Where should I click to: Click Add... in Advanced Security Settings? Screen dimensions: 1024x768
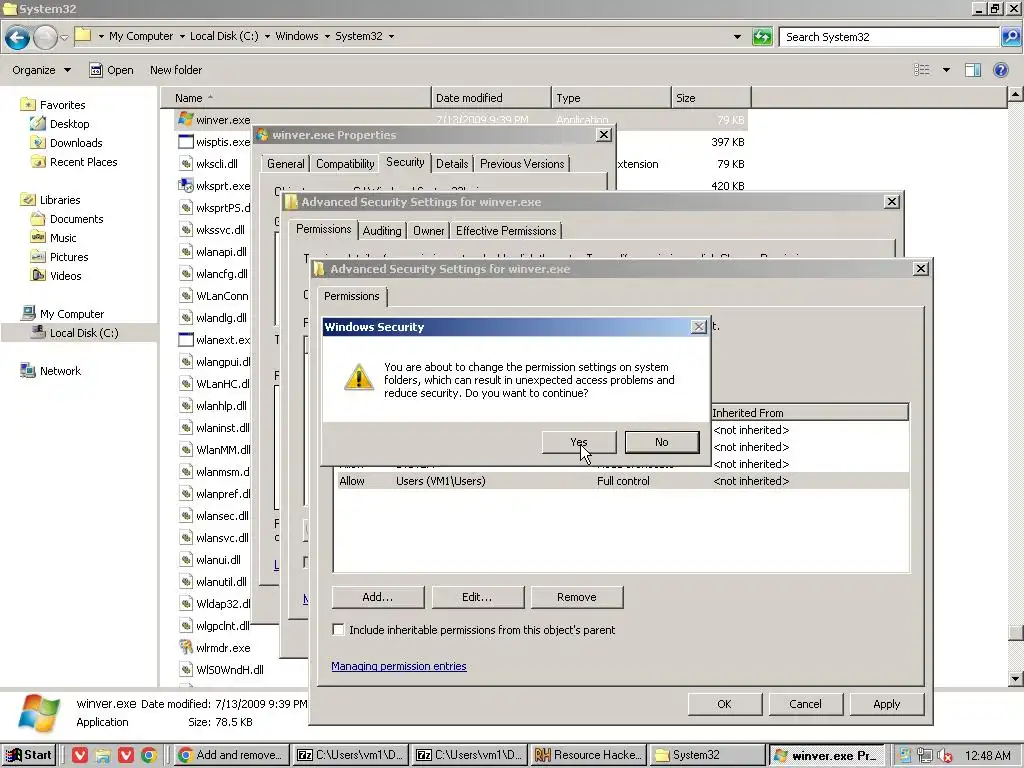[x=377, y=597]
